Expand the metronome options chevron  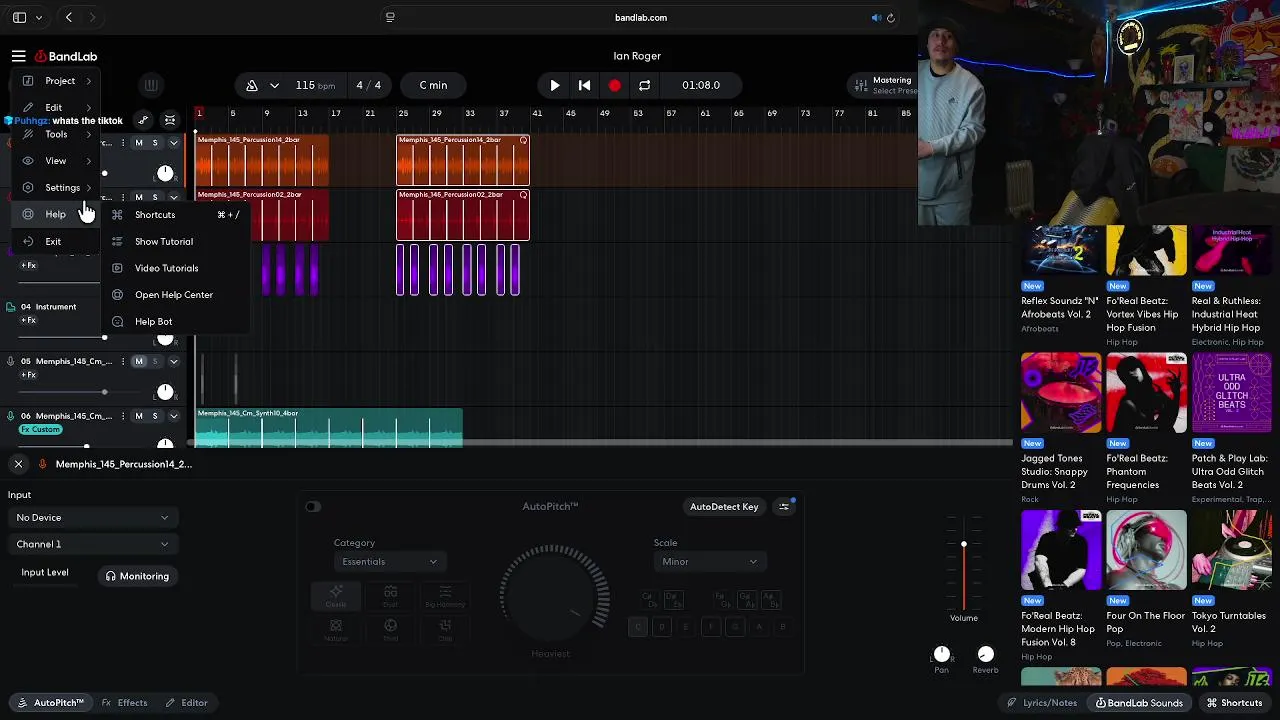(x=274, y=85)
